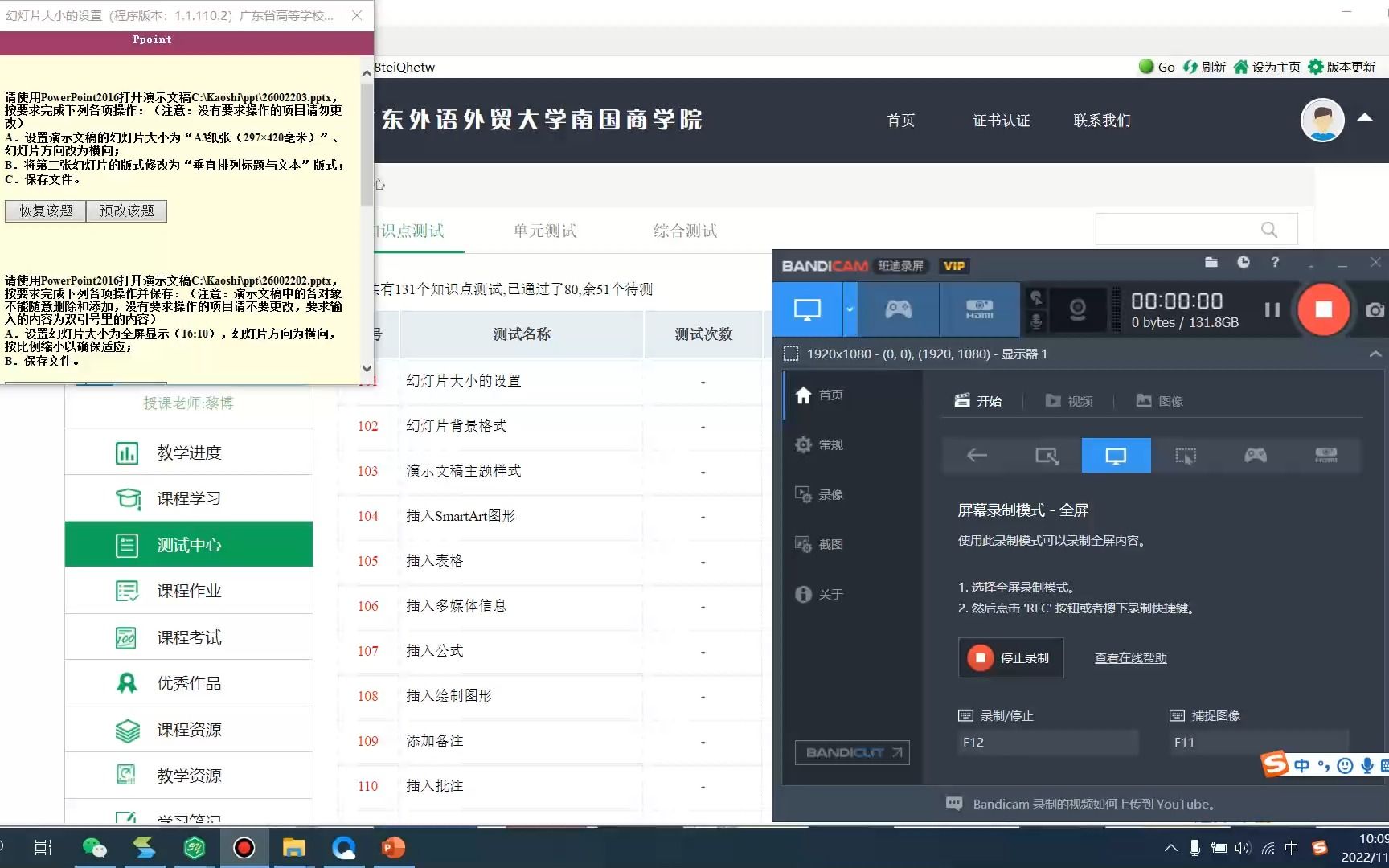
Task: Collapse the 1920x1080 display info bar
Action: [x=1375, y=354]
